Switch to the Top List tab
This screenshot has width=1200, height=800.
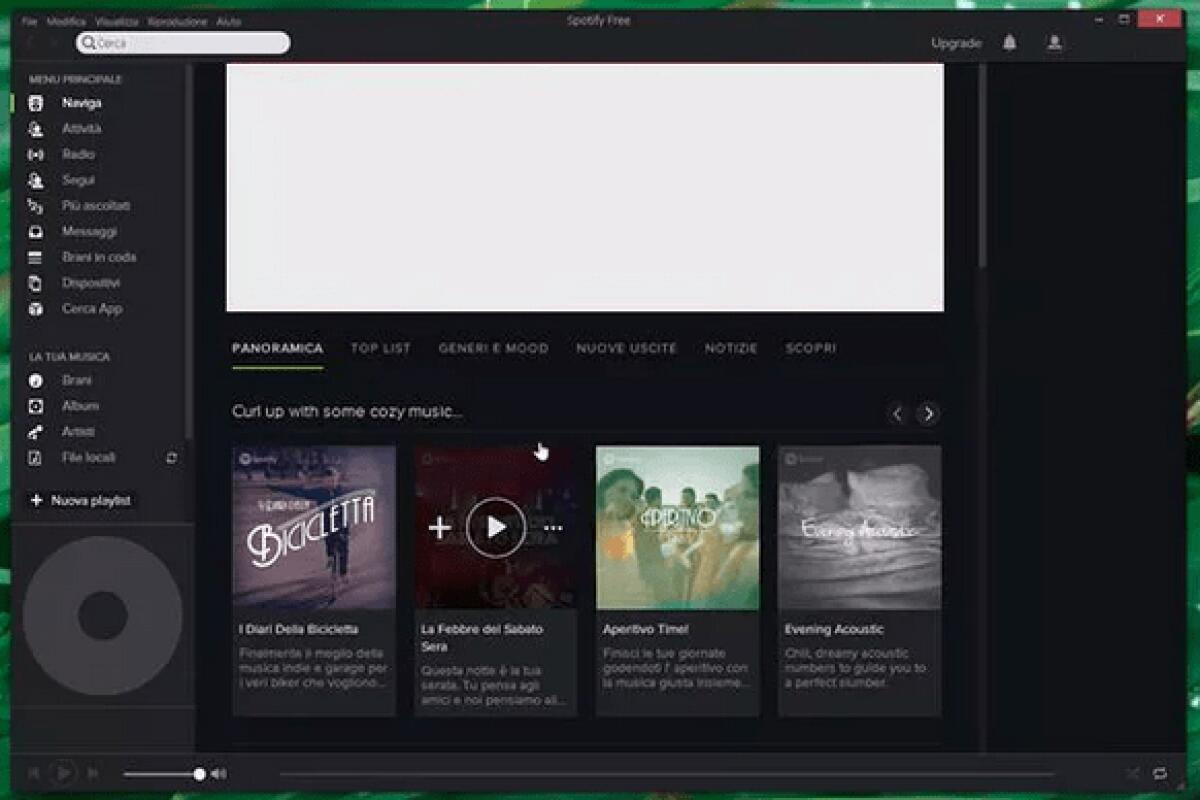click(x=381, y=348)
